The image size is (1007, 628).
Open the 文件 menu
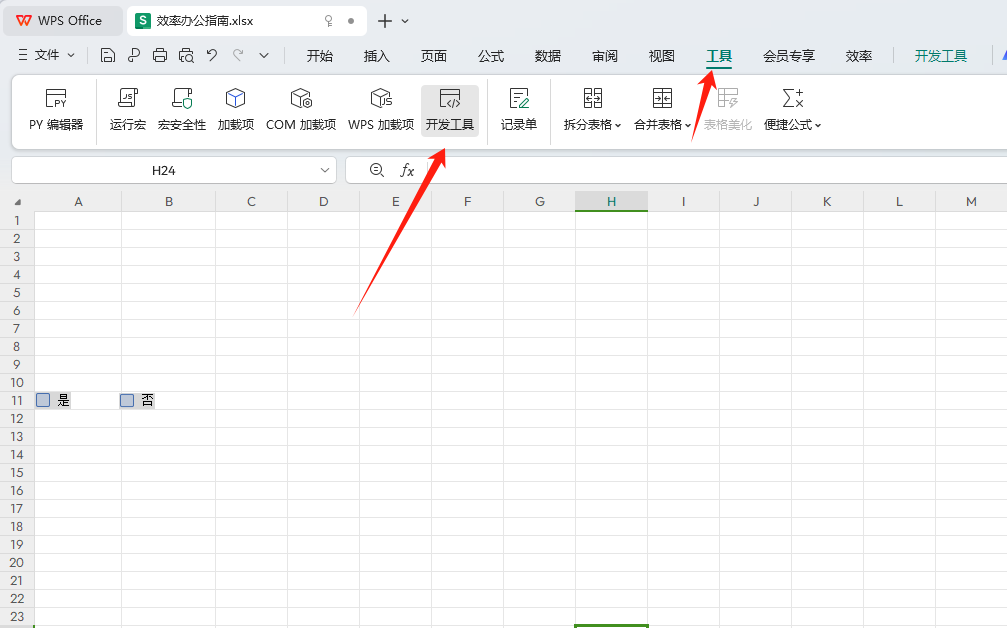[46, 56]
